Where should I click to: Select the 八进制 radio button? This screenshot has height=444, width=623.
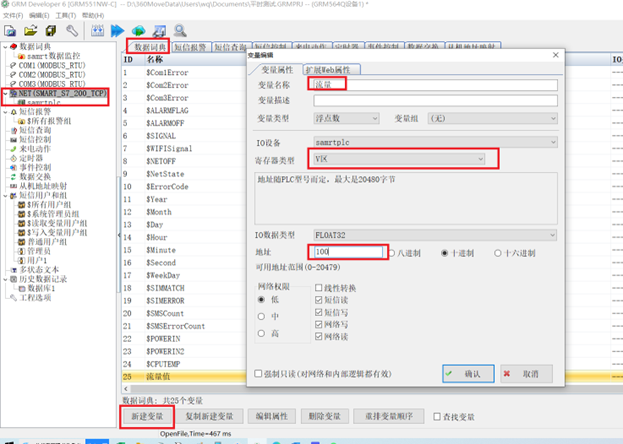(392, 253)
